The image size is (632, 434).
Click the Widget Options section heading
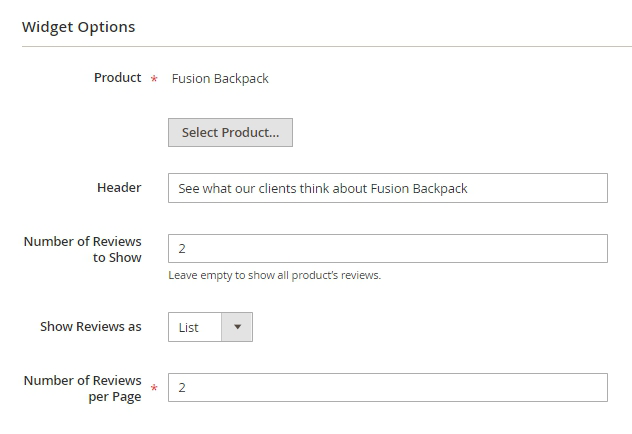pos(78,27)
